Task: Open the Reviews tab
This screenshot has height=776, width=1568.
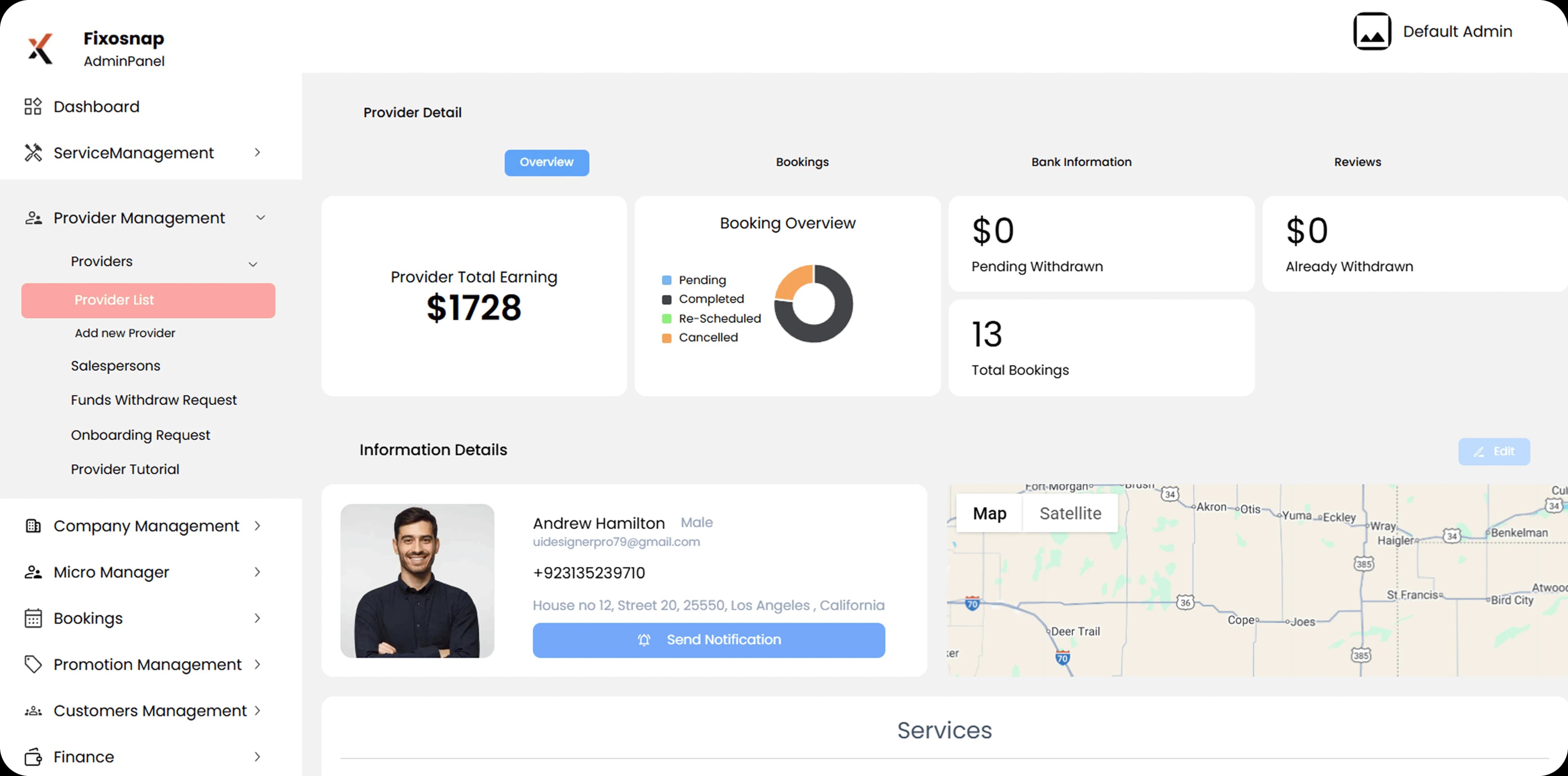Action: pyautogui.click(x=1357, y=162)
